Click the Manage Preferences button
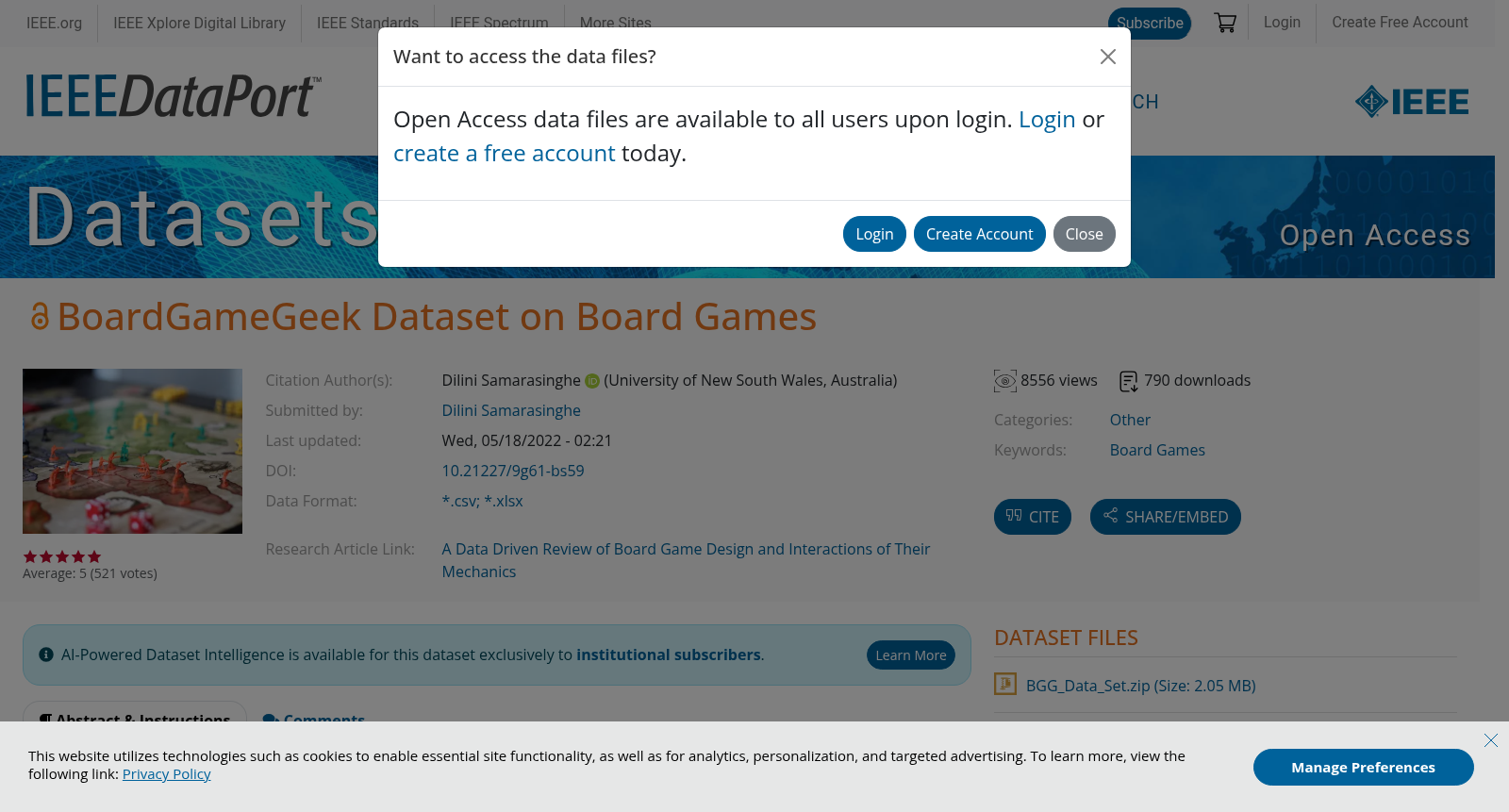The width and height of the screenshot is (1509, 812). [1363, 768]
